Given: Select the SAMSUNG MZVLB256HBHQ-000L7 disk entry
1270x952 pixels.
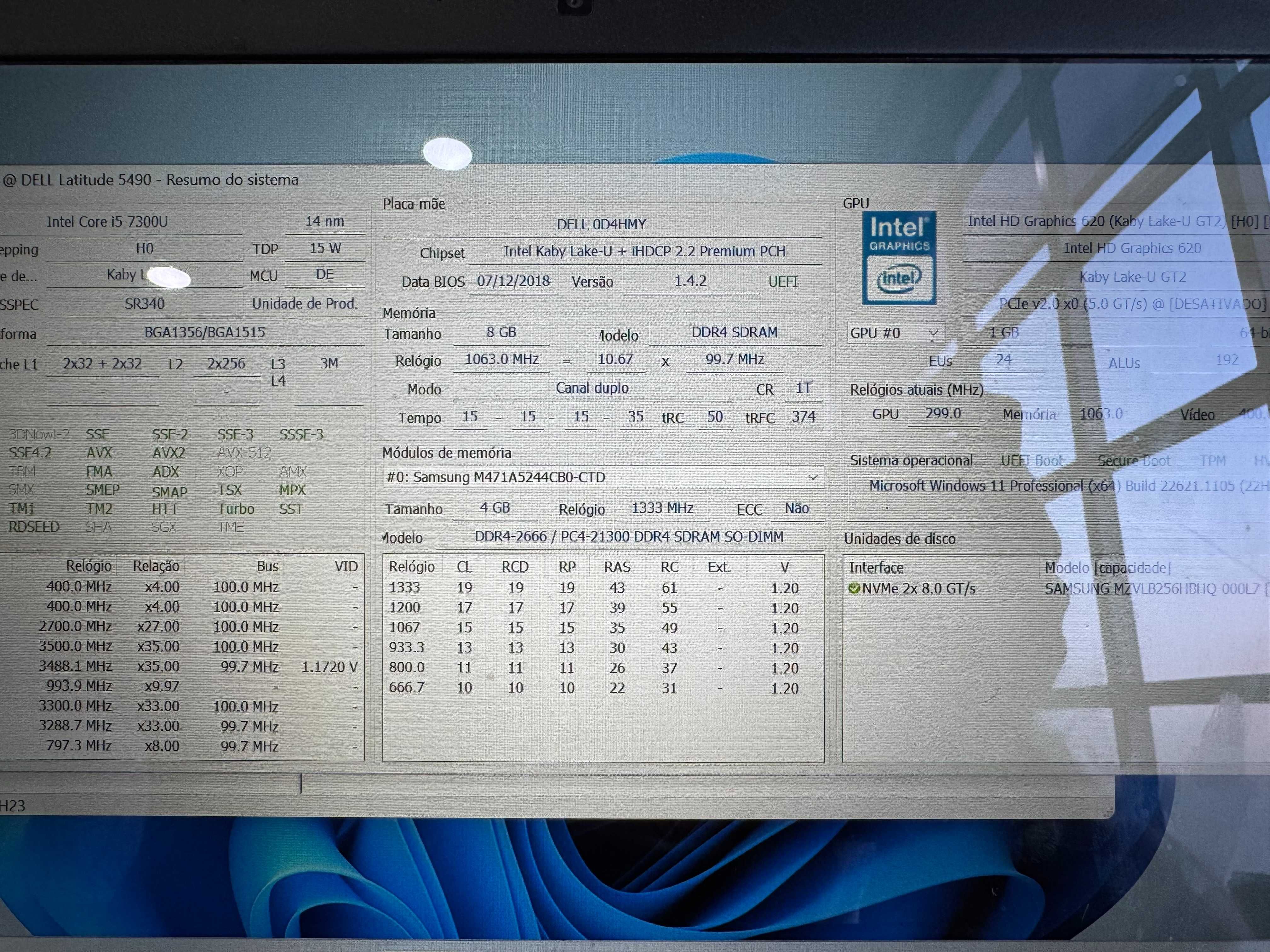Looking at the screenshot, I should [1156, 589].
